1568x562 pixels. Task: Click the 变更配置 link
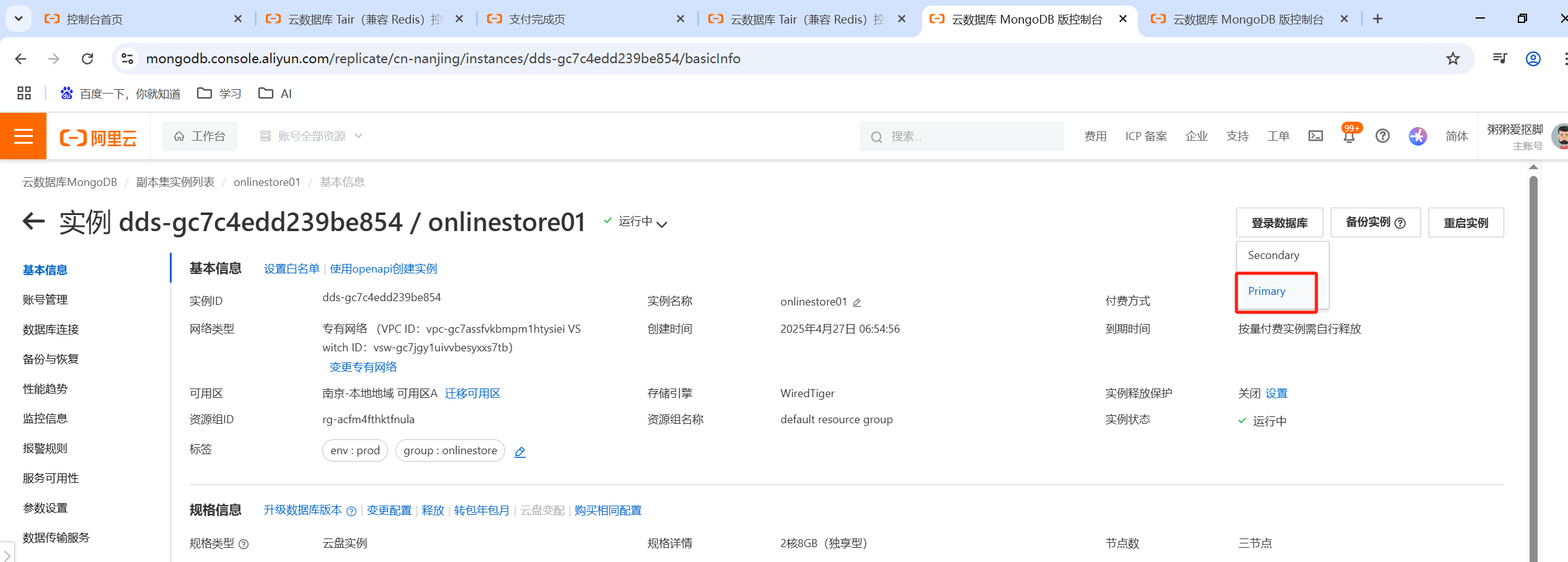pos(389,511)
